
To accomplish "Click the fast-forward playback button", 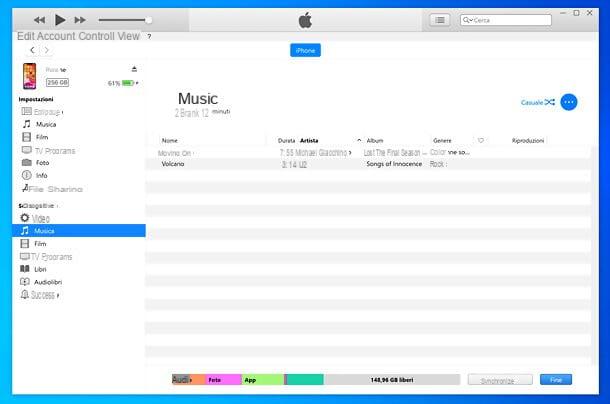I will [x=80, y=20].
